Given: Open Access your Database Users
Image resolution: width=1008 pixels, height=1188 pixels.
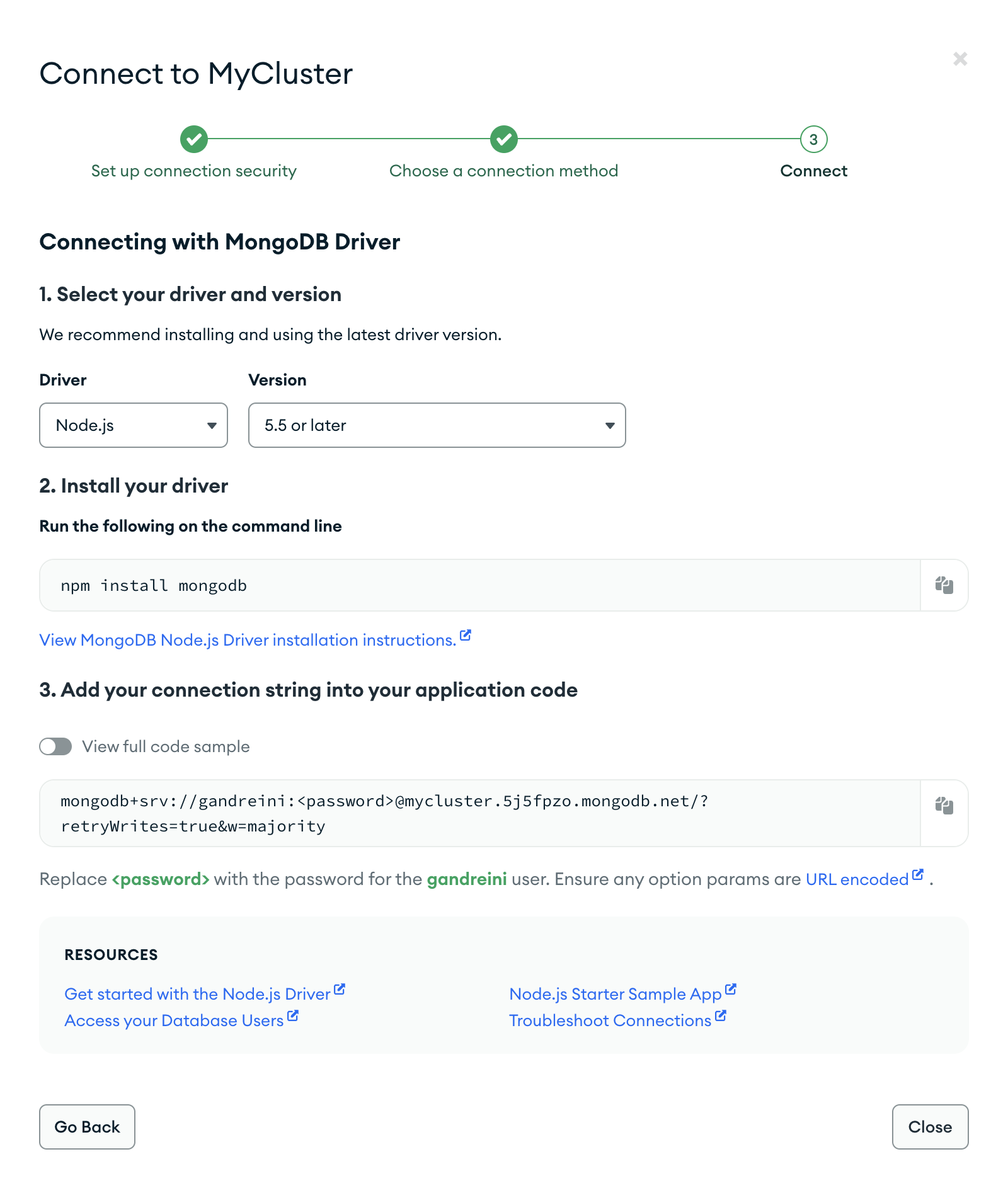Looking at the screenshot, I should pyautogui.click(x=175, y=1020).
